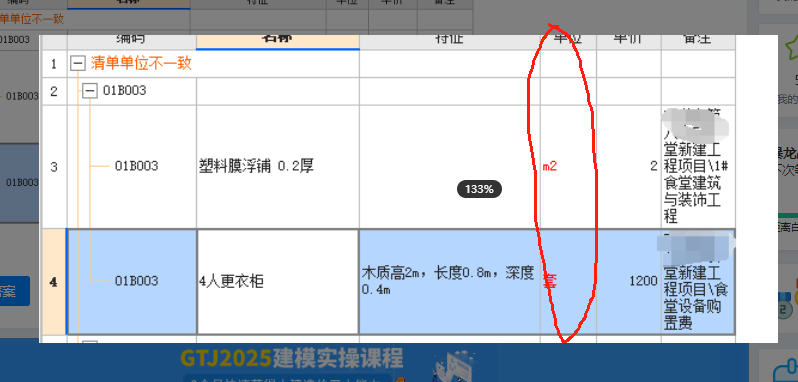The image size is (798, 382).
Task: Collapse the 清单单位不一致 group
Action: 77,64
